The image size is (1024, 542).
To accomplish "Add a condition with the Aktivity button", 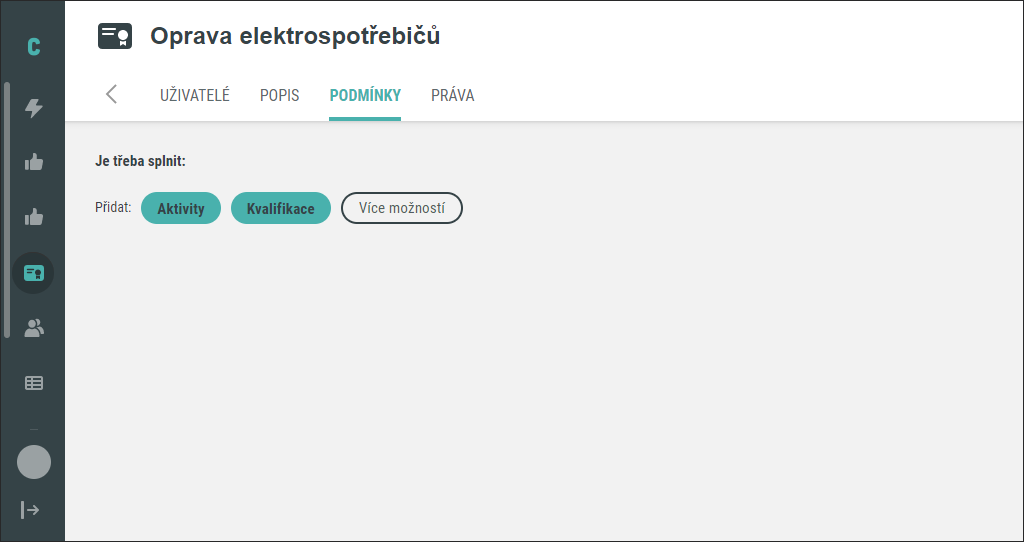I will pyautogui.click(x=181, y=208).
